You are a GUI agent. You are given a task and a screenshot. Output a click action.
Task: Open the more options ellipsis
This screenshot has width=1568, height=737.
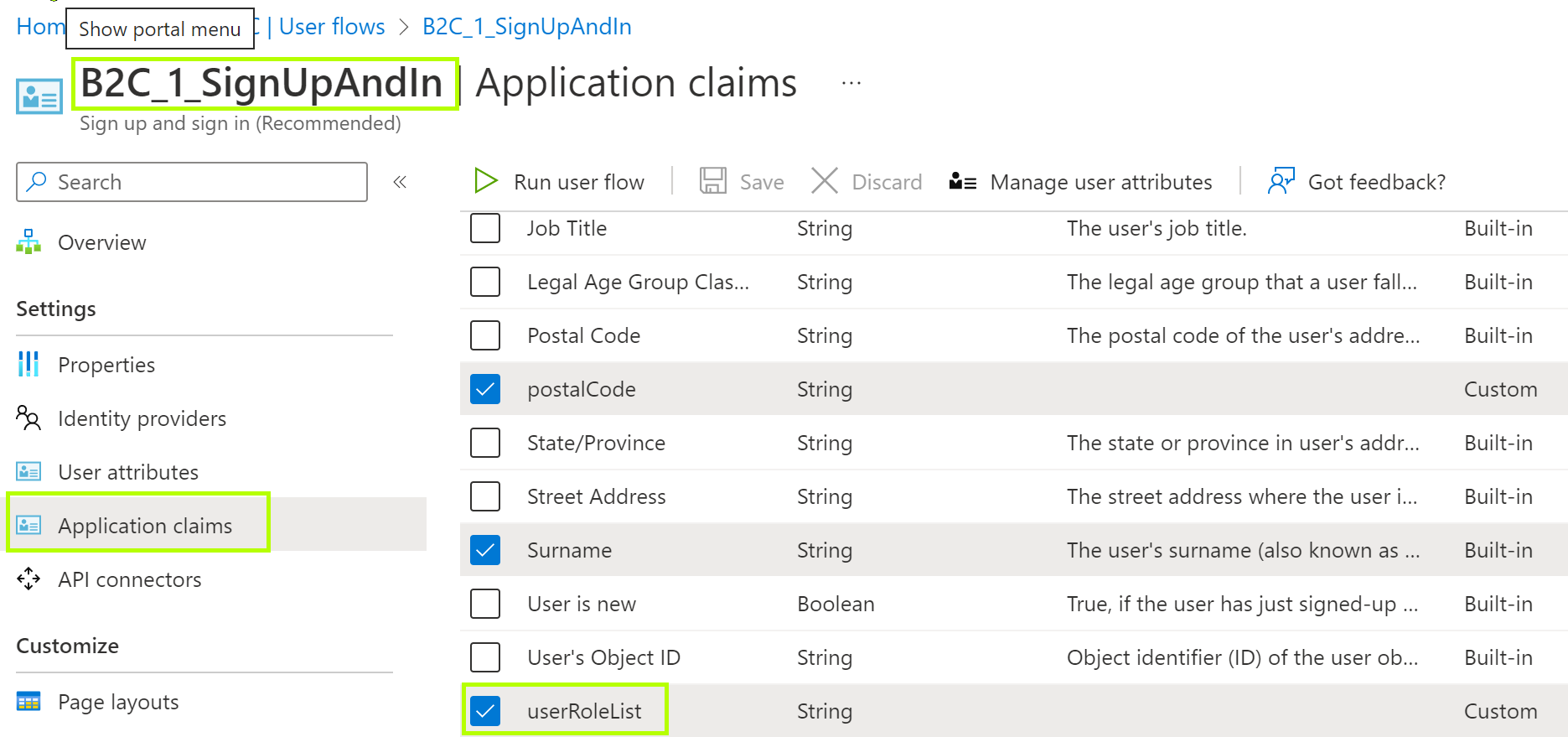(x=851, y=83)
